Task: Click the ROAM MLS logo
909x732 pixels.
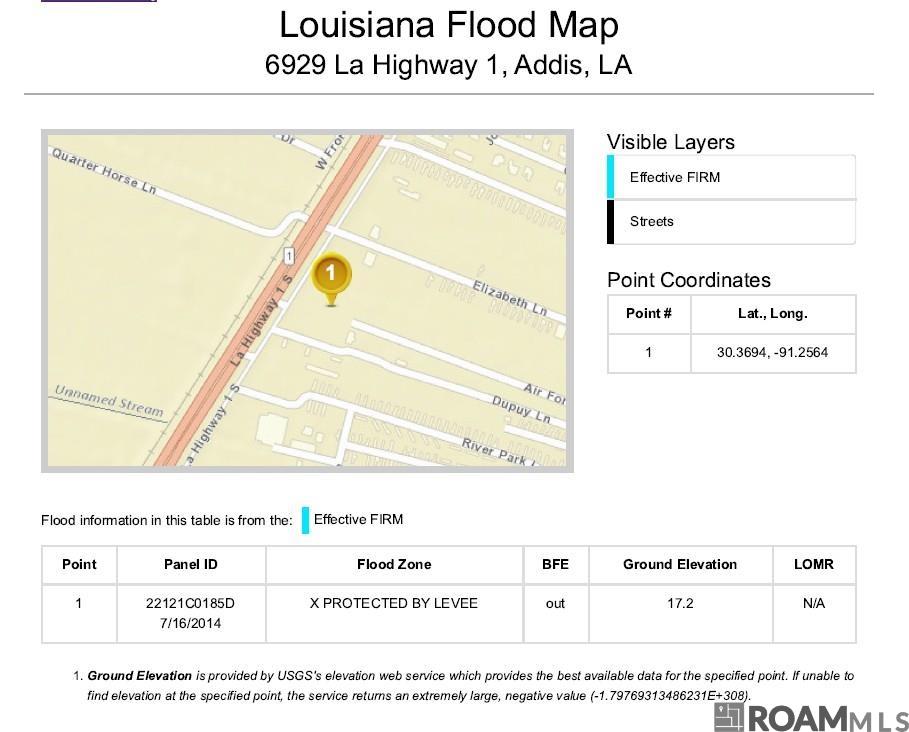Action: [x=811, y=718]
